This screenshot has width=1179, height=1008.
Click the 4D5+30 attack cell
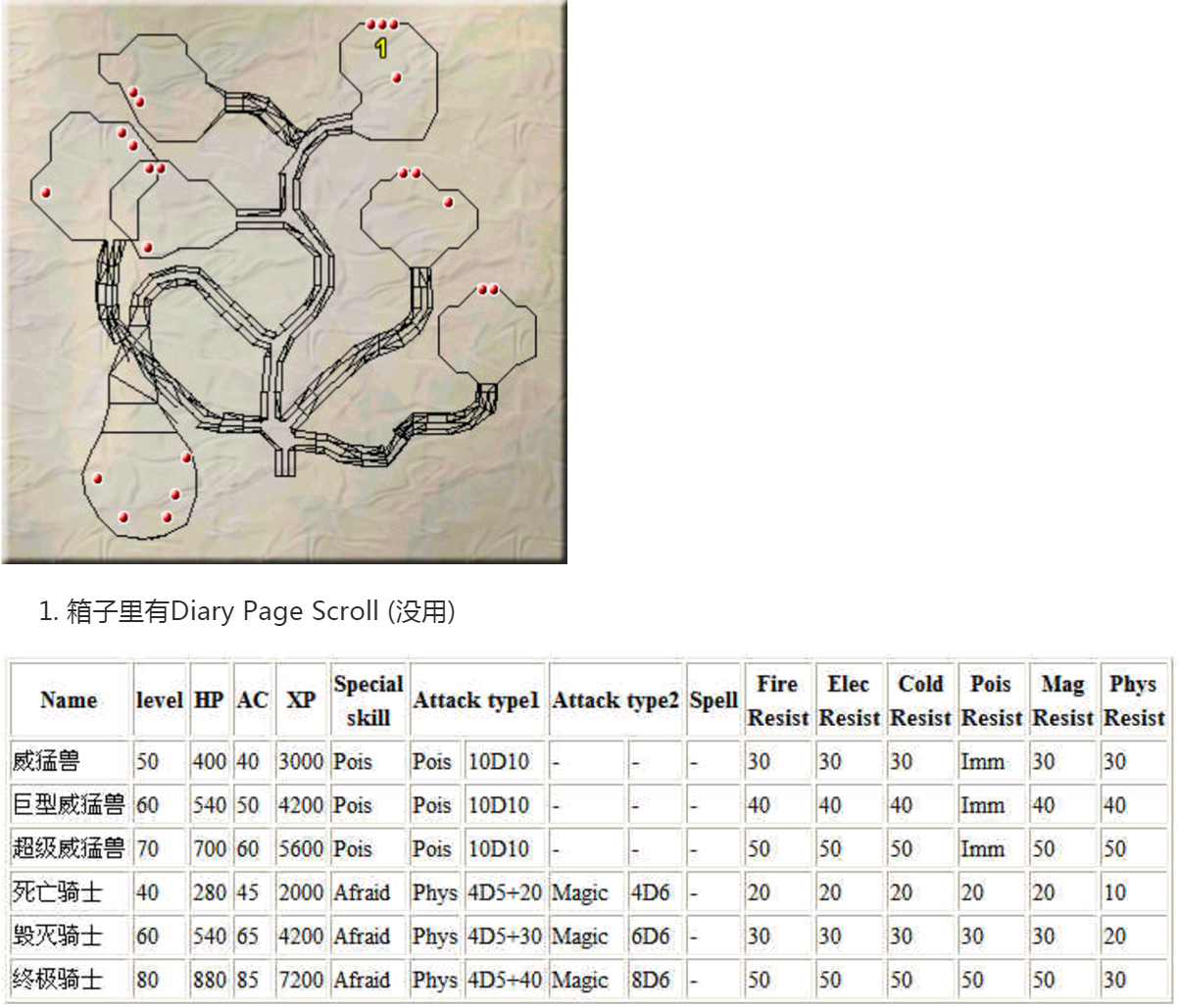(504, 936)
